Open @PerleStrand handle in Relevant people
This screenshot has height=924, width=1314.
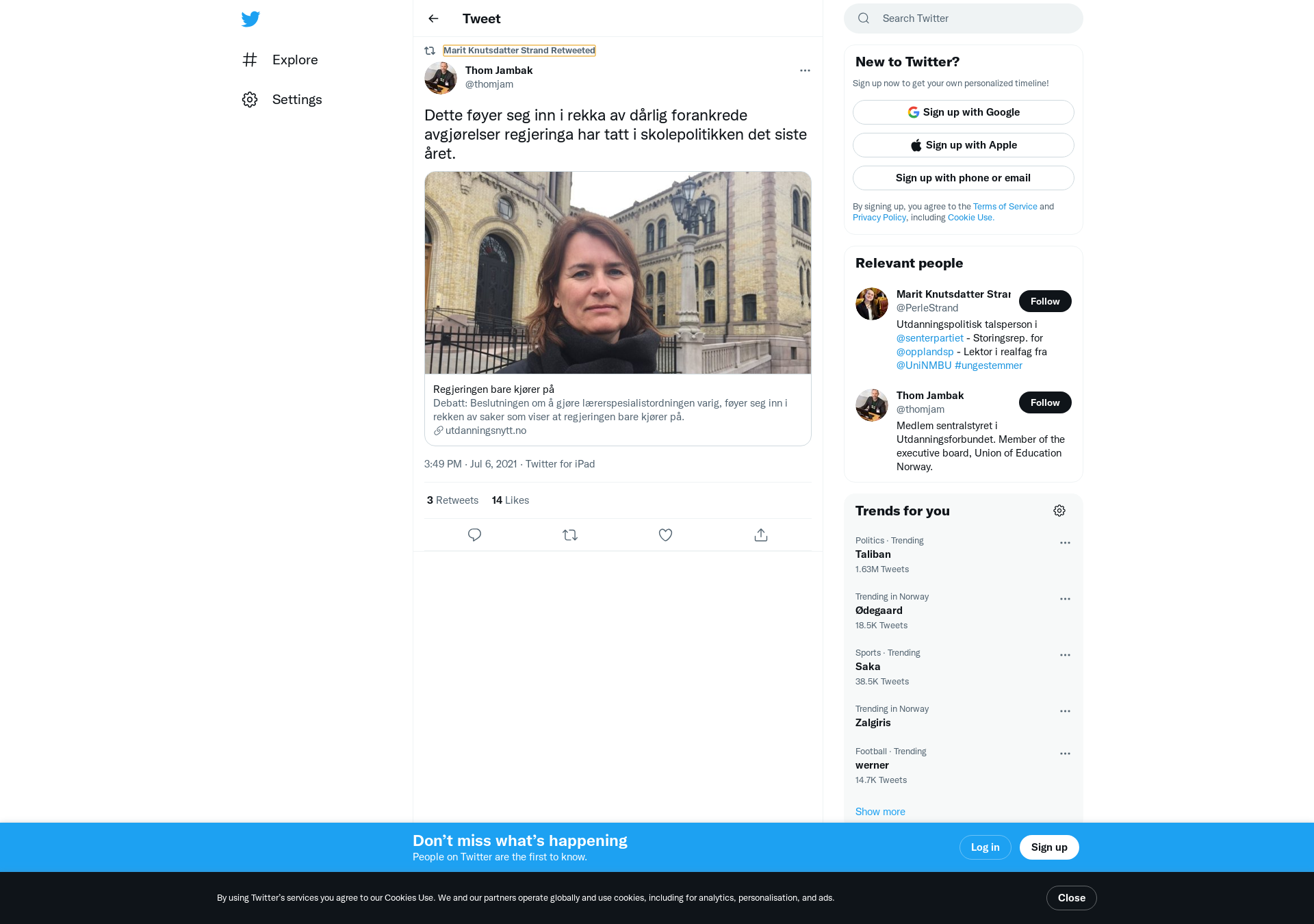(x=927, y=308)
